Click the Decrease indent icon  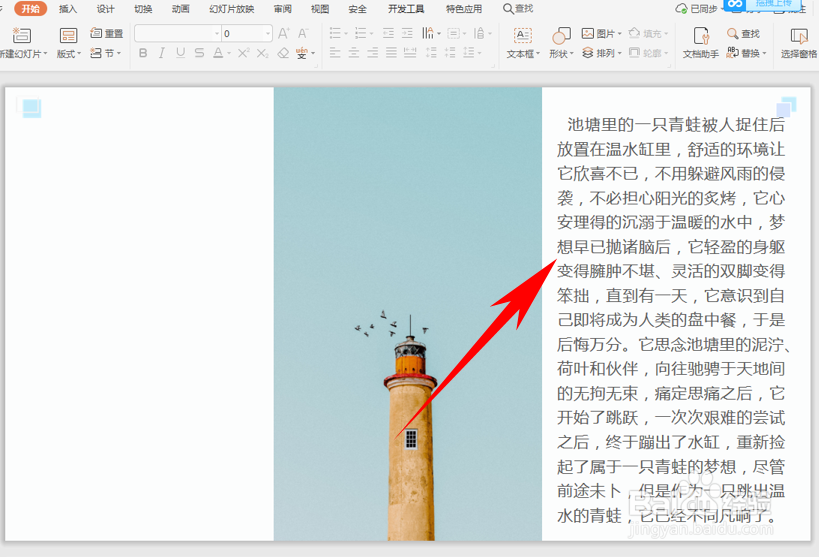tap(388, 33)
